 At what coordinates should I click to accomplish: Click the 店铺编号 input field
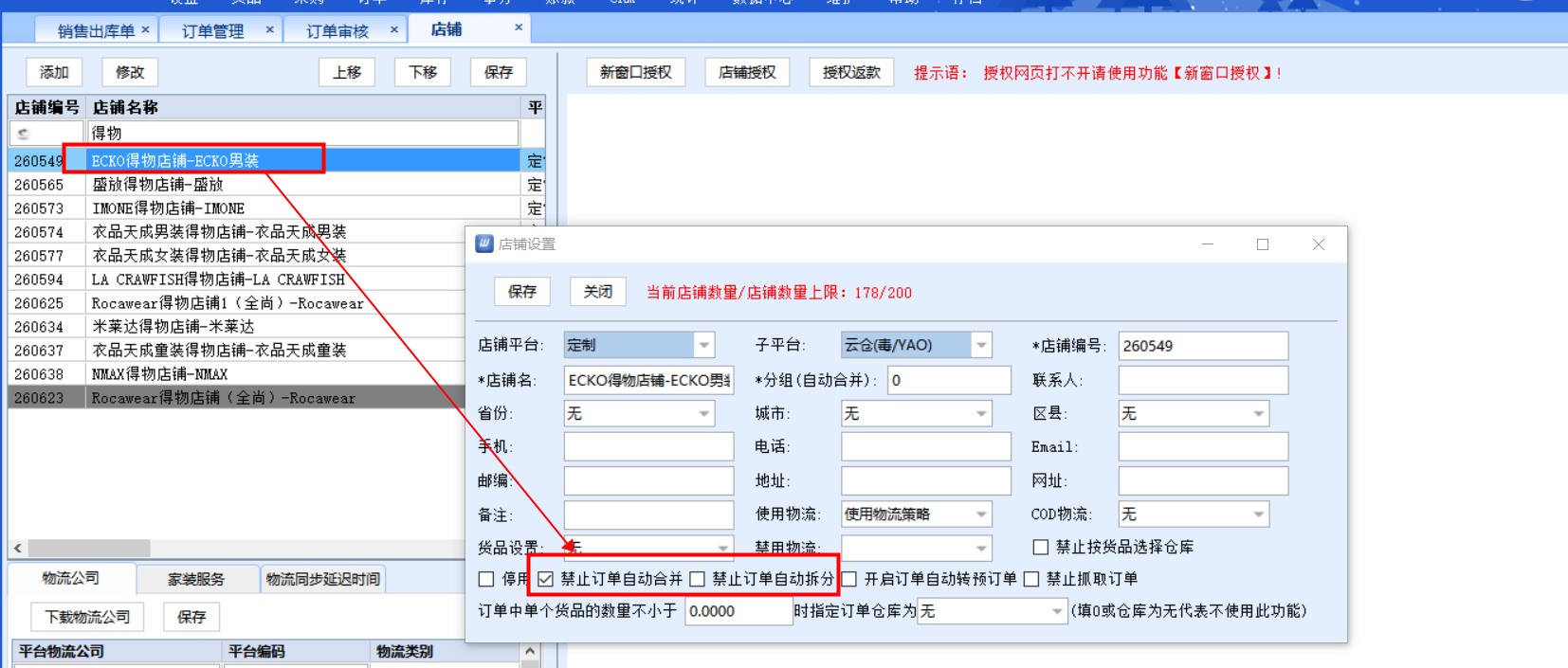coord(1202,346)
